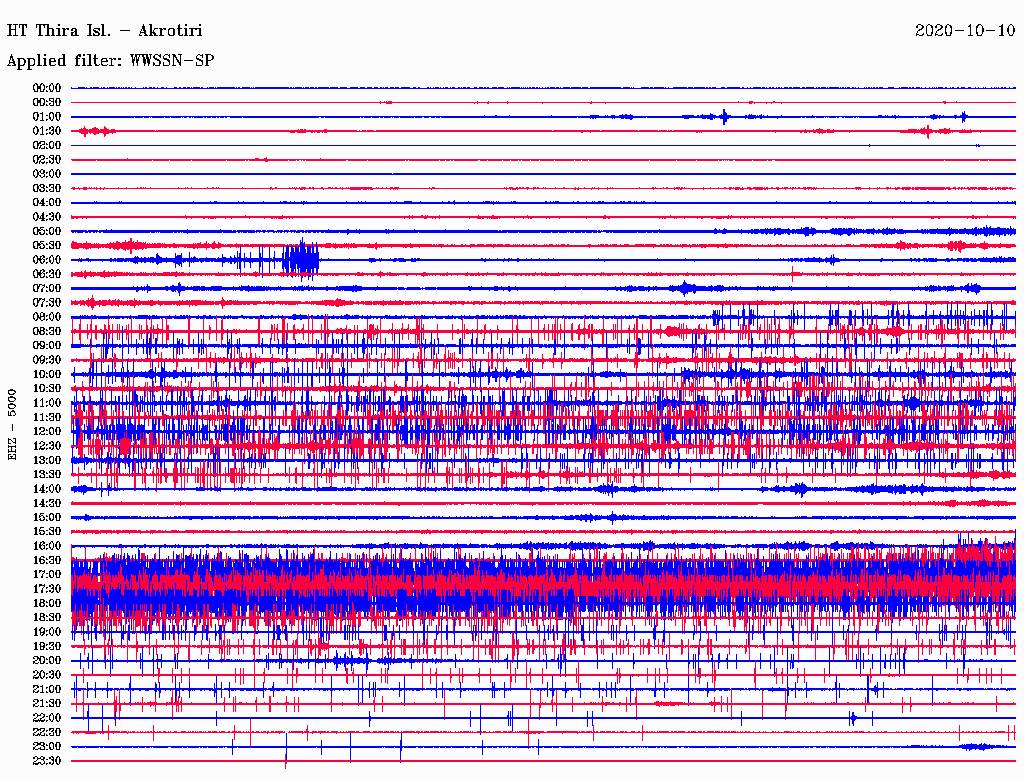Image resolution: width=1024 pixels, height=780 pixels.
Task: Select the 22:30 time label
Action: (46, 732)
